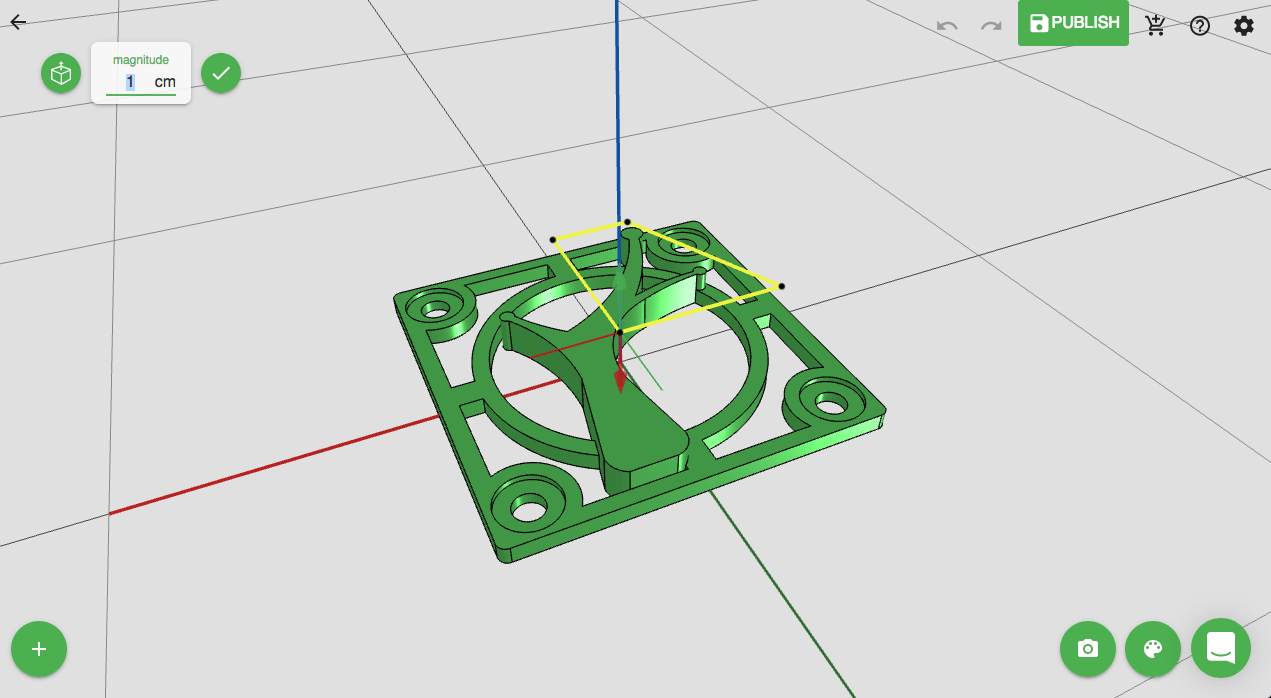This screenshot has width=1271, height=698.
Task: Open the color palette button
Action: [1153, 649]
